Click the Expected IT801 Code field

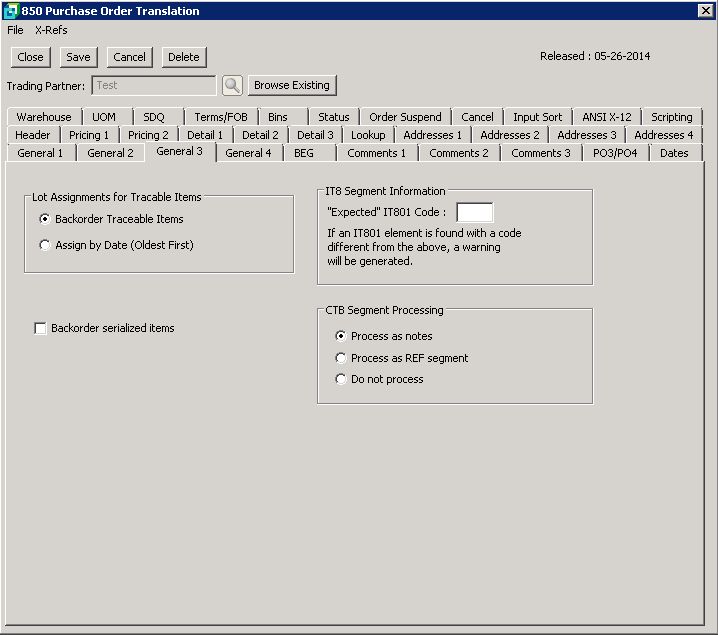pyautogui.click(x=474, y=212)
